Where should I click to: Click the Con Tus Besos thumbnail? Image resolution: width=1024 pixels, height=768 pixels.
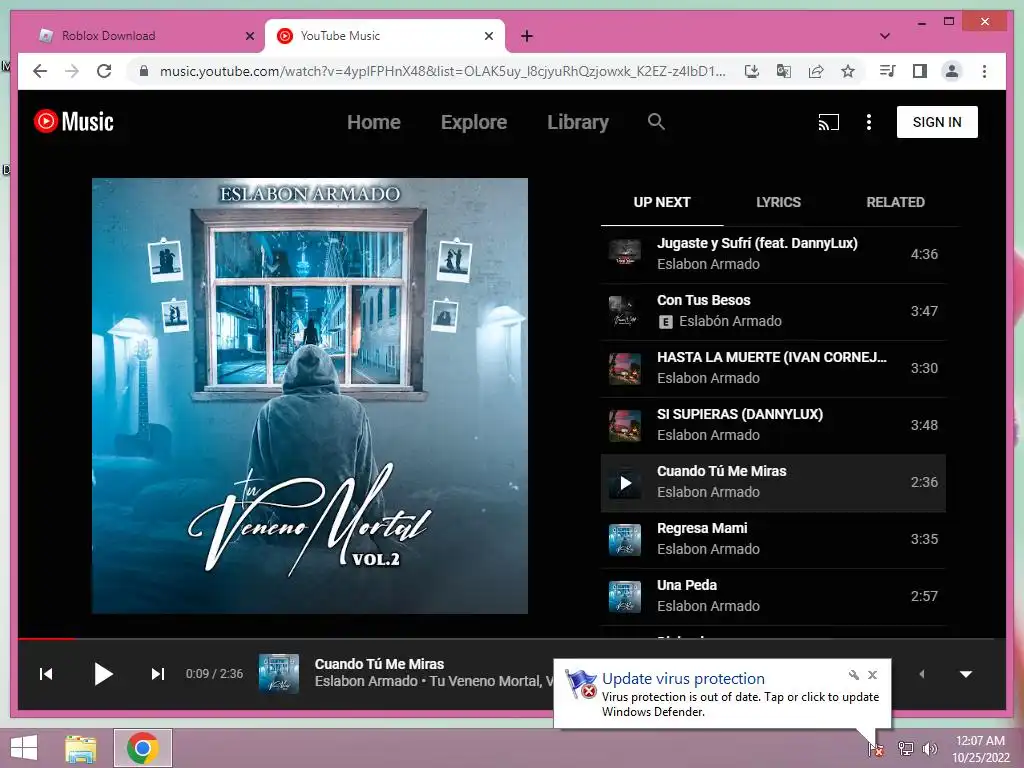(x=625, y=312)
